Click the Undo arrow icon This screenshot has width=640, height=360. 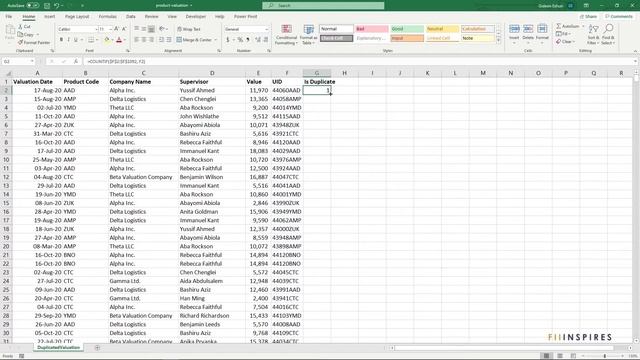[57, 6]
